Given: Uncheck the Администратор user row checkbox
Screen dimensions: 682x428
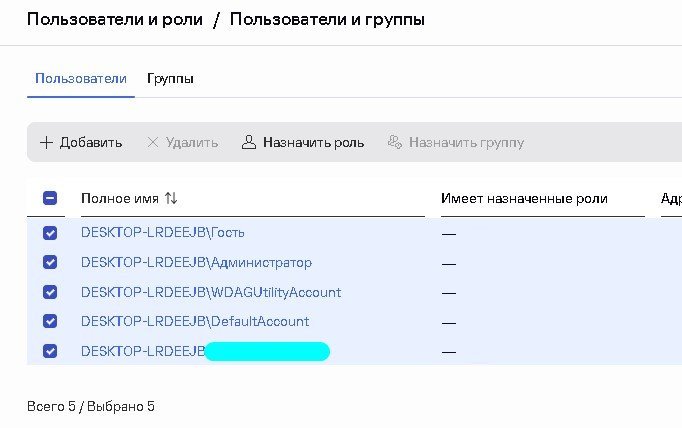Looking at the screenshot, I should coord(50,262).
